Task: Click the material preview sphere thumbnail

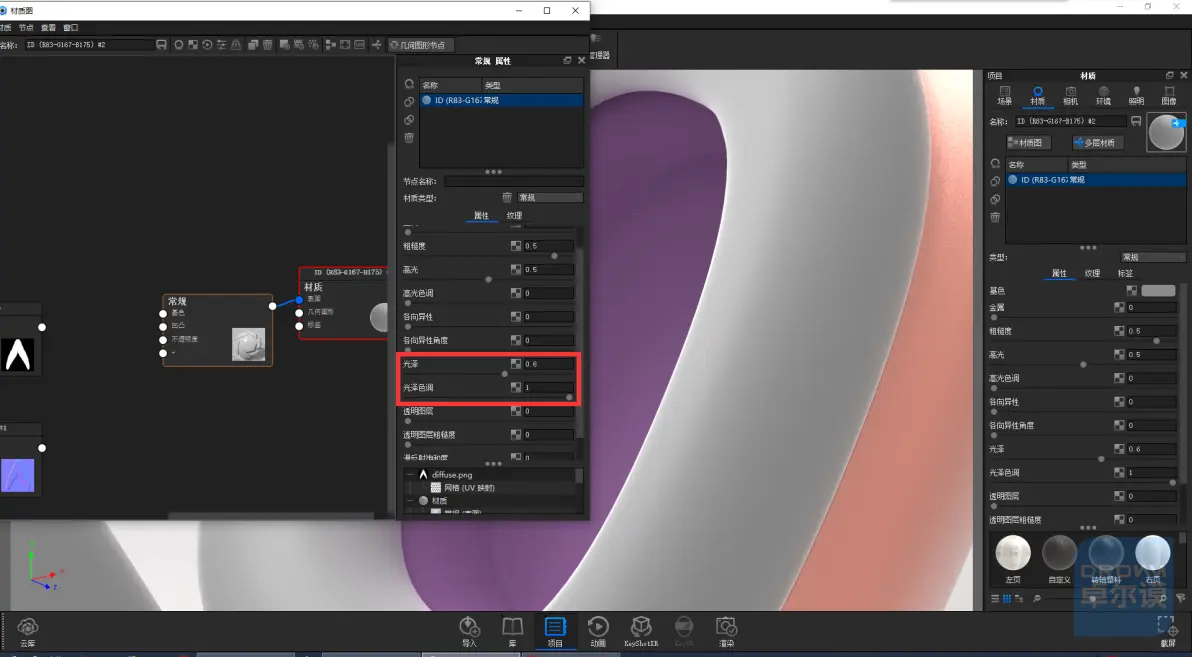Action: coord(1166,132)
